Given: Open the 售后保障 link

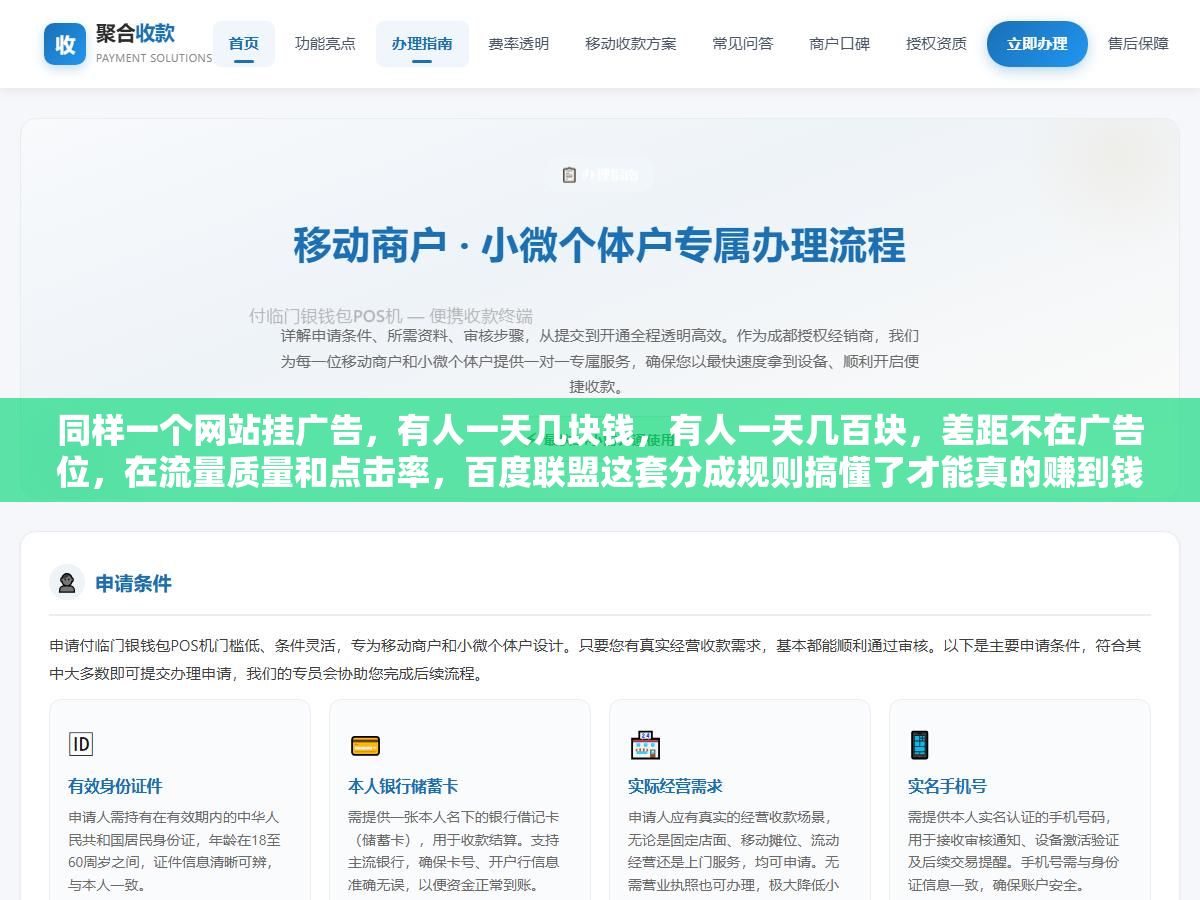Looking at the screenshot, I should point(1138,44).
